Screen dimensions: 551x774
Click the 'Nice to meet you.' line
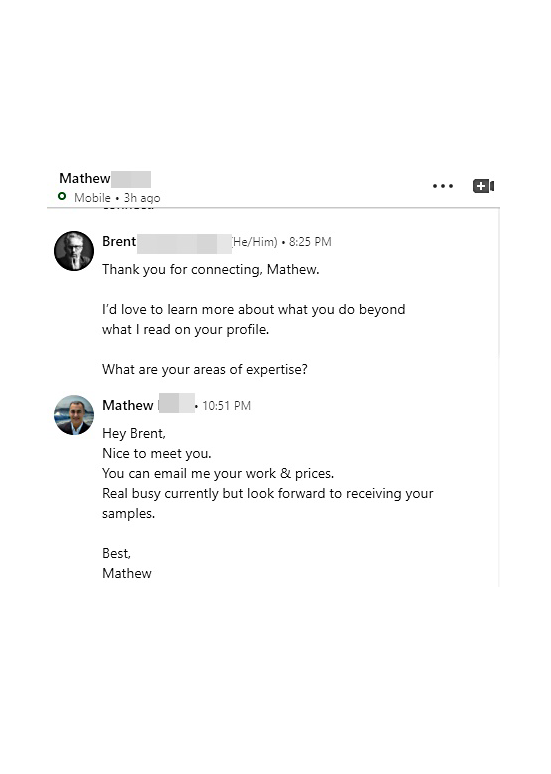pyautogui.click(x=157, y=453)
